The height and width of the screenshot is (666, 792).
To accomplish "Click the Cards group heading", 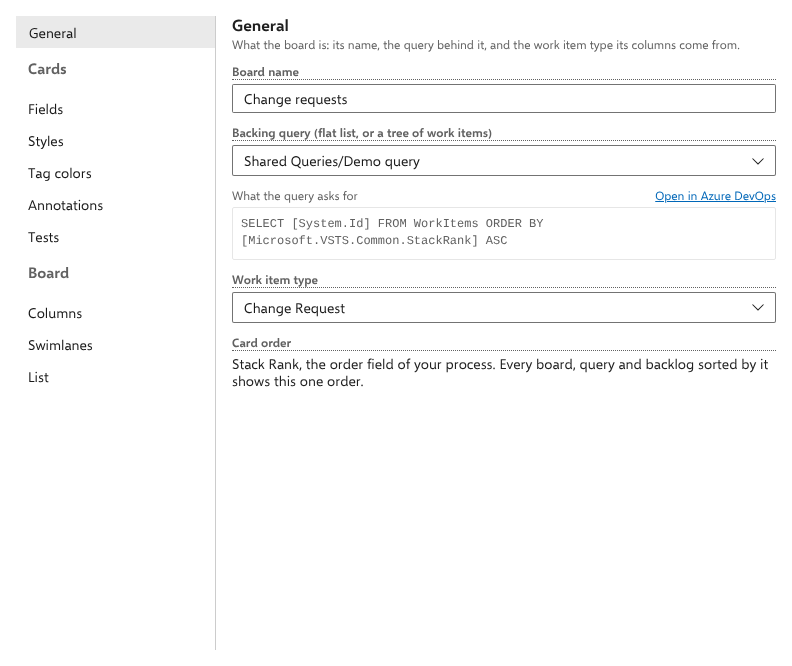I will [x=47, y=69].
